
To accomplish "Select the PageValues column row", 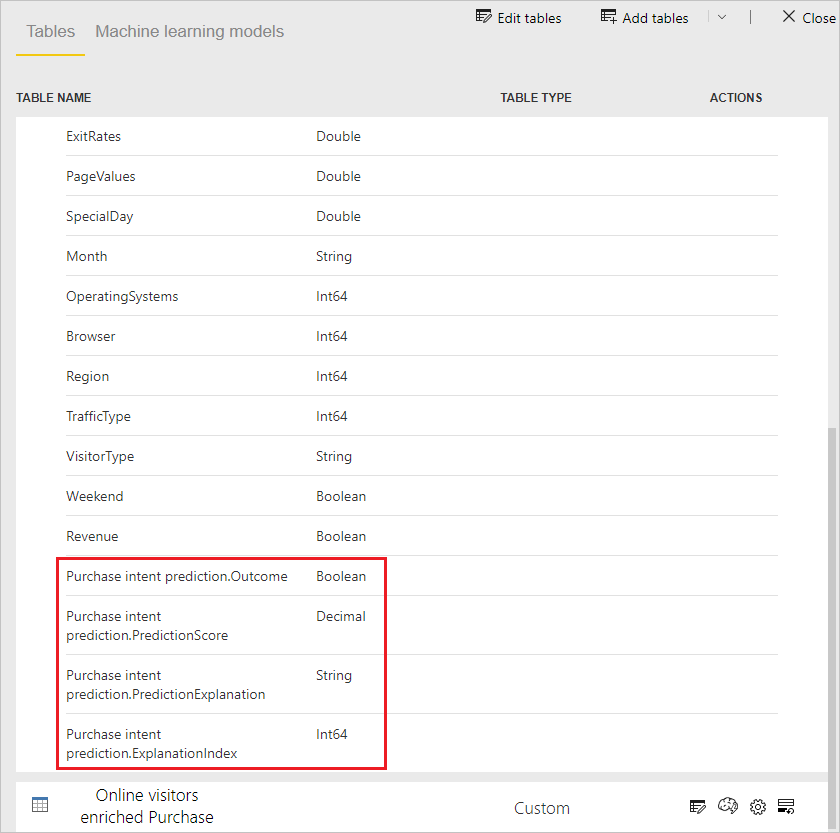I will pyautogui.click(x=422, y=176).
